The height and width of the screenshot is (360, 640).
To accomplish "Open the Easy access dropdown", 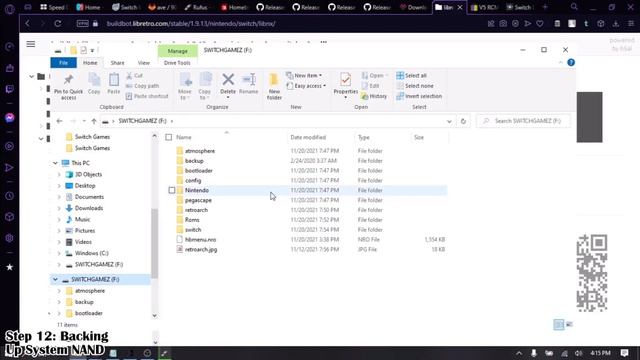I will [x=306, y=86].
